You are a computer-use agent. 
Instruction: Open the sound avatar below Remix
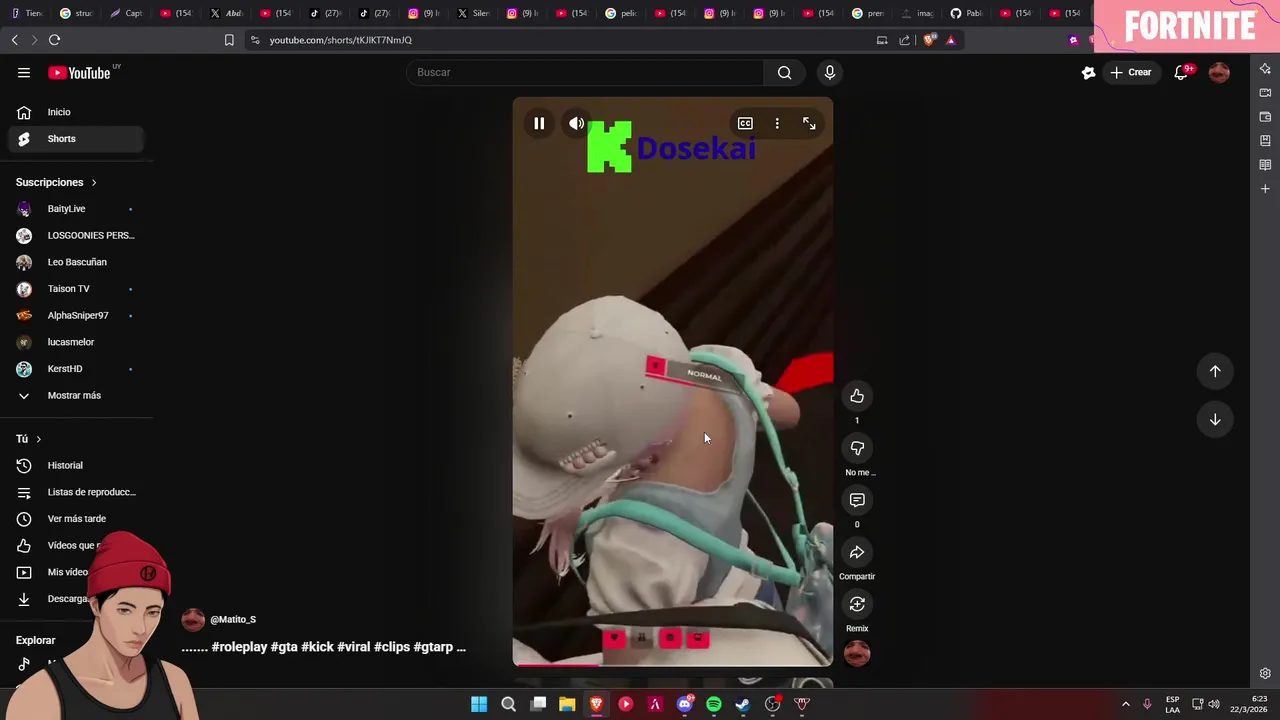857,653
